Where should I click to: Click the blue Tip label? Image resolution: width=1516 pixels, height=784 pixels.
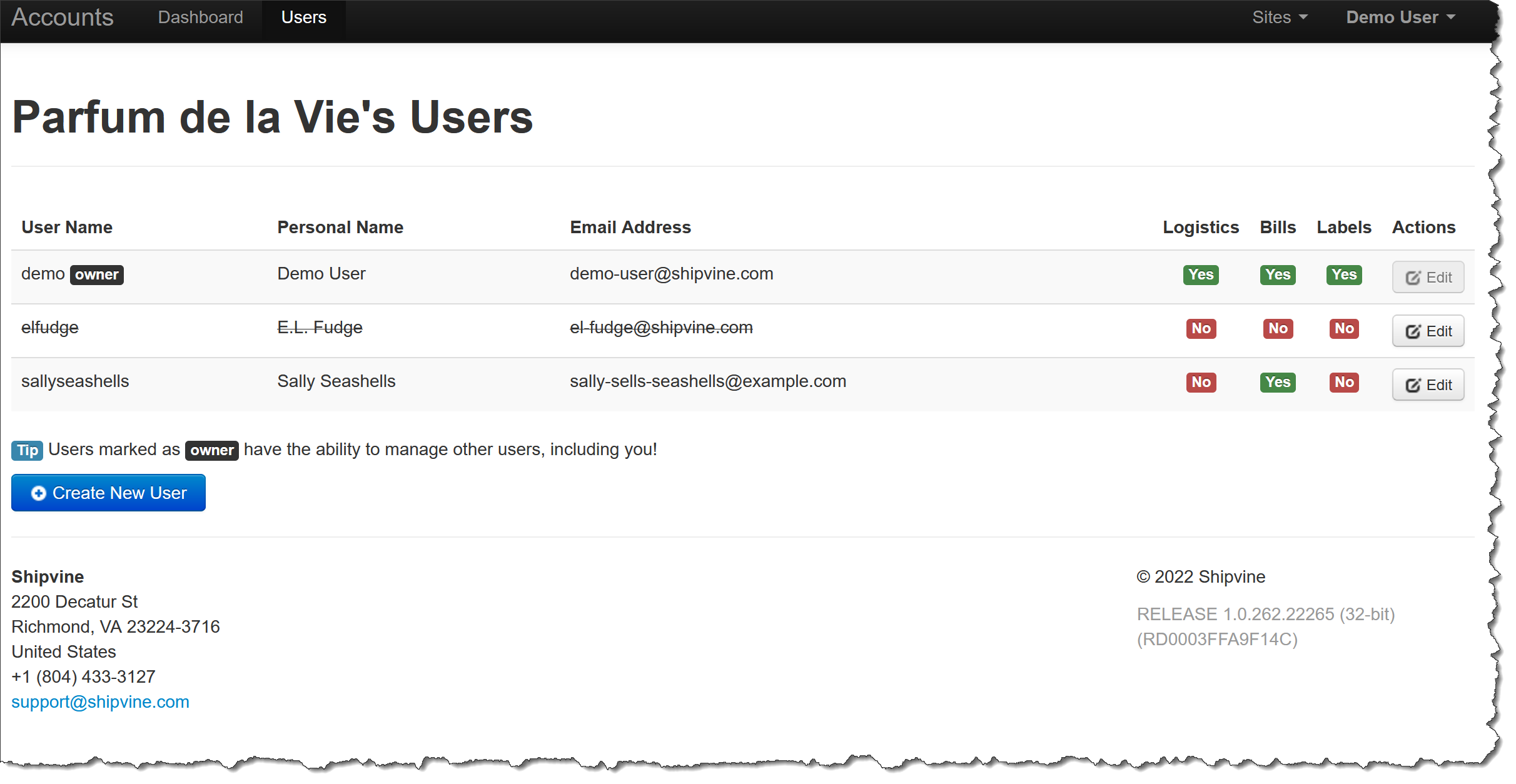tap(27, 450)
